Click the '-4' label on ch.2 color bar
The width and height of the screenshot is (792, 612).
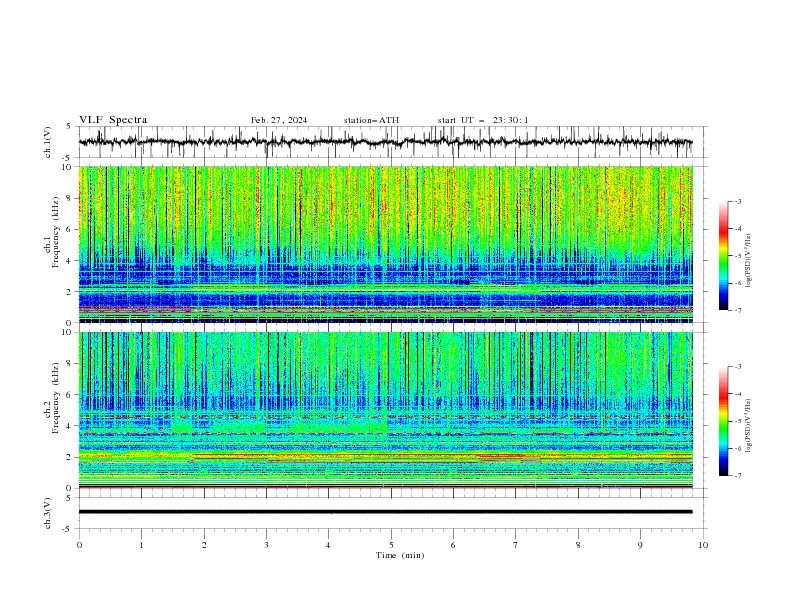738,394
